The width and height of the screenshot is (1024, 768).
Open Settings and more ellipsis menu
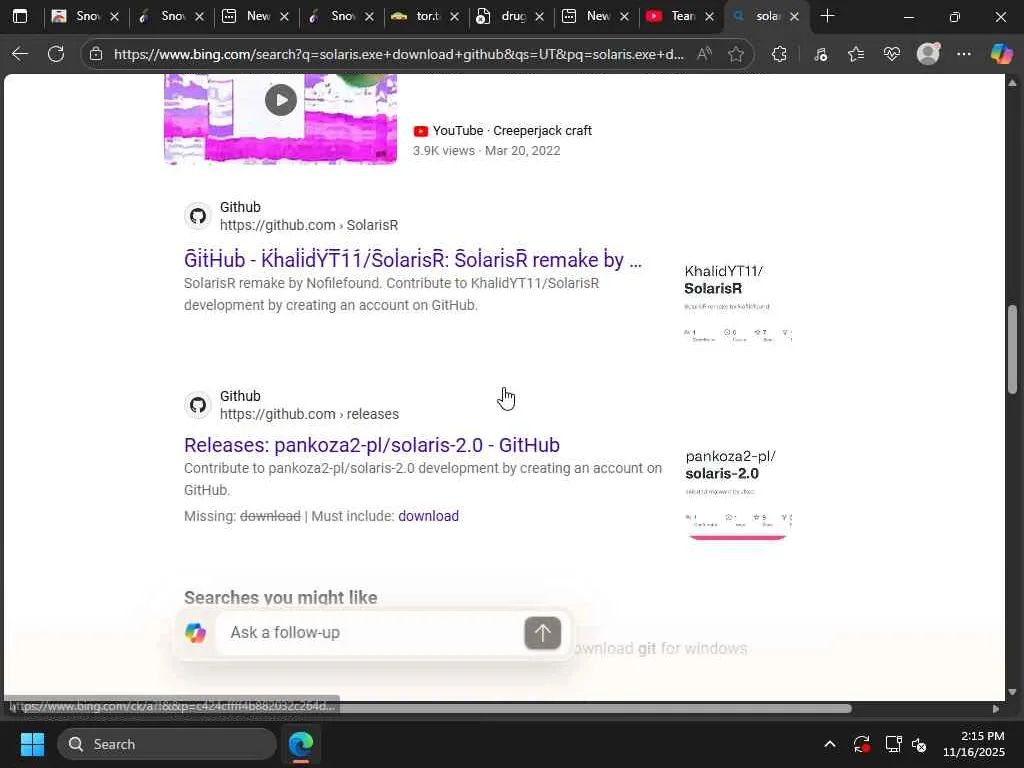[964, 54]
